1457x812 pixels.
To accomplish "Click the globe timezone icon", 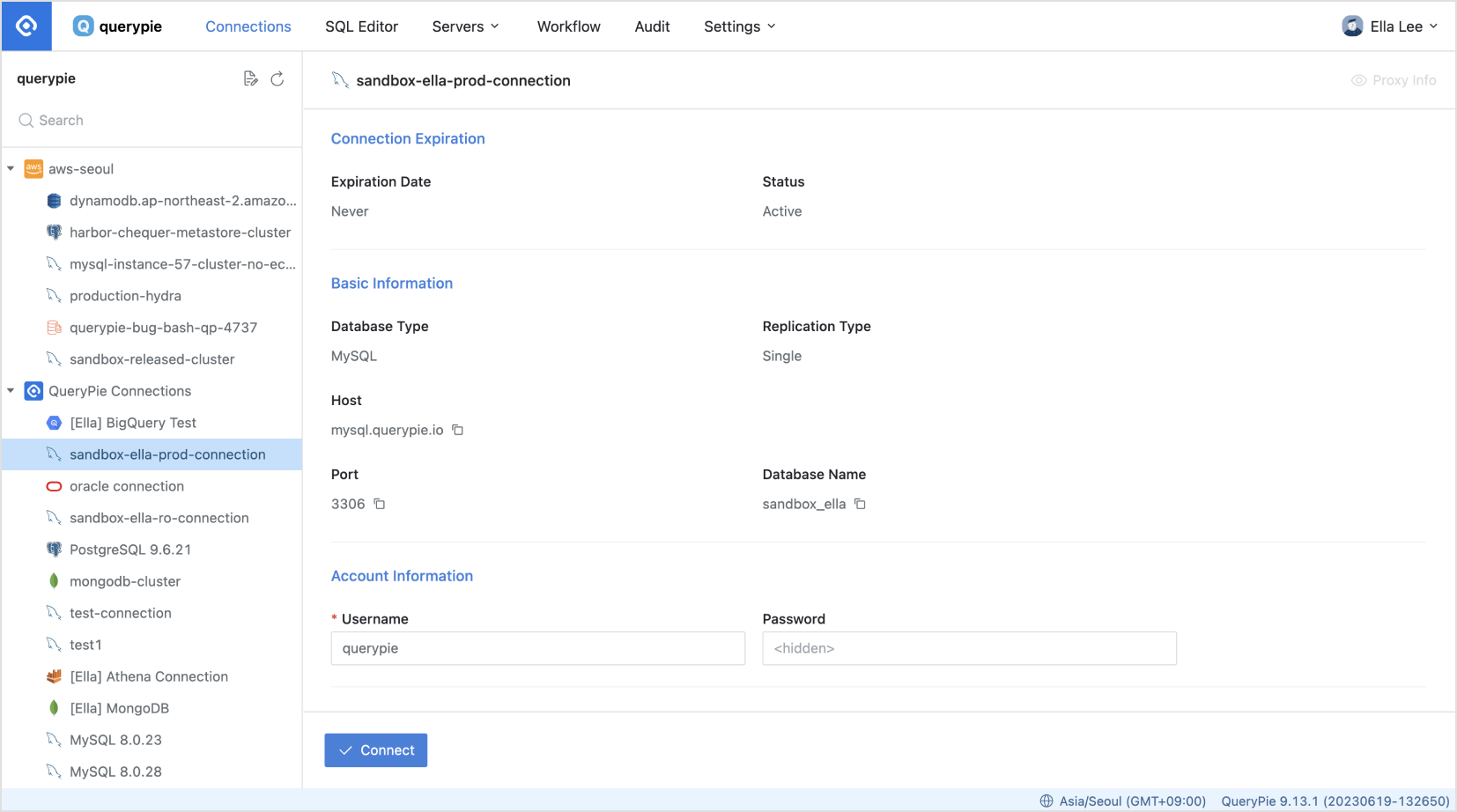I will click(x=1047, y=801).
